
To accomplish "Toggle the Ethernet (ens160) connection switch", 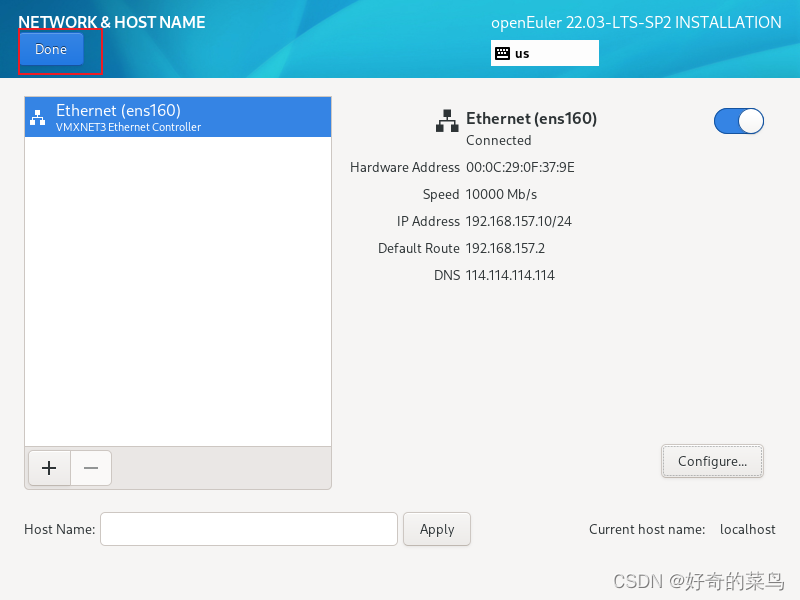I will pos(738,121).
